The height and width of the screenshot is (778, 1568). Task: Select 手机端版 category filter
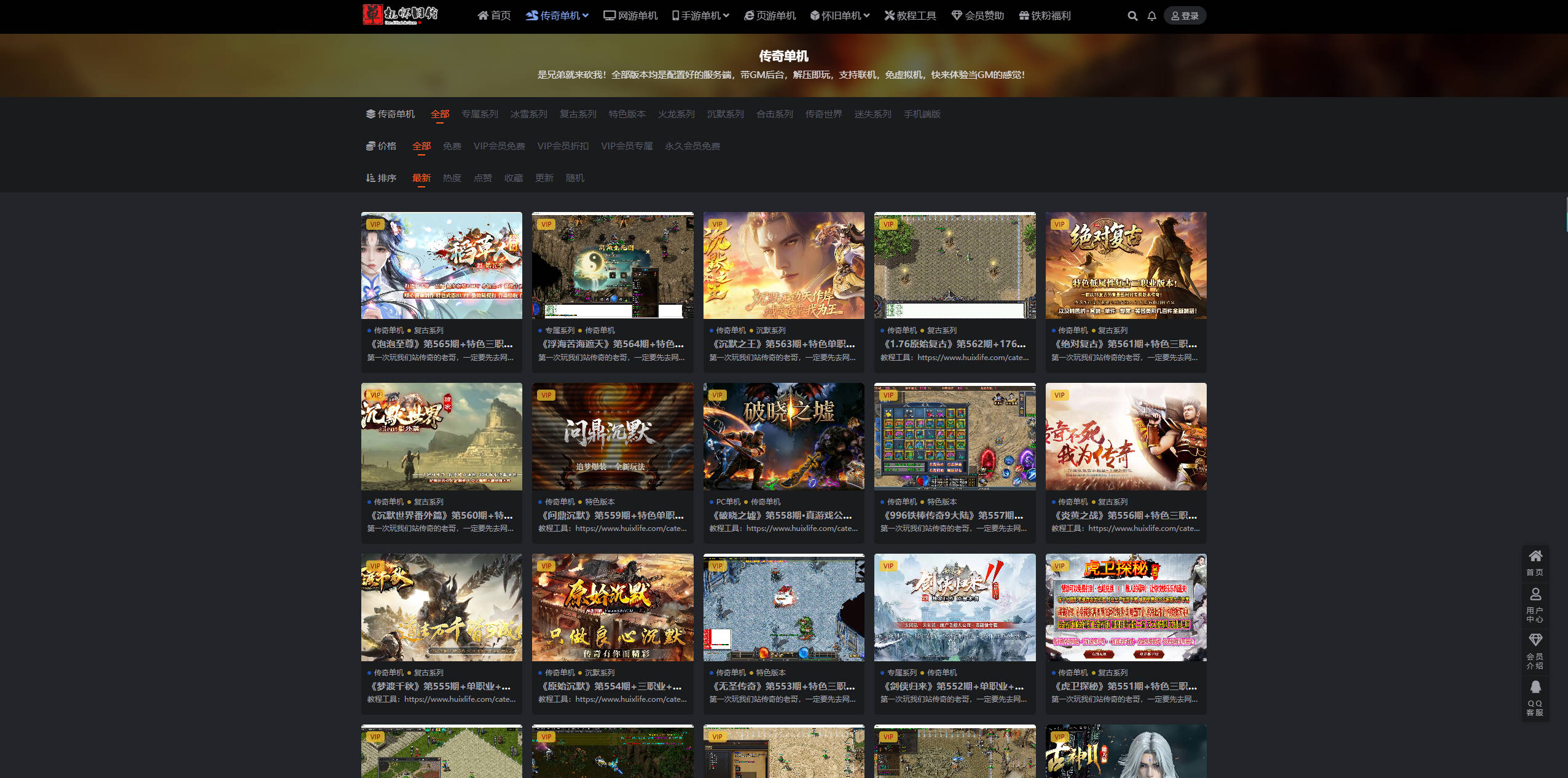point(922,114)
